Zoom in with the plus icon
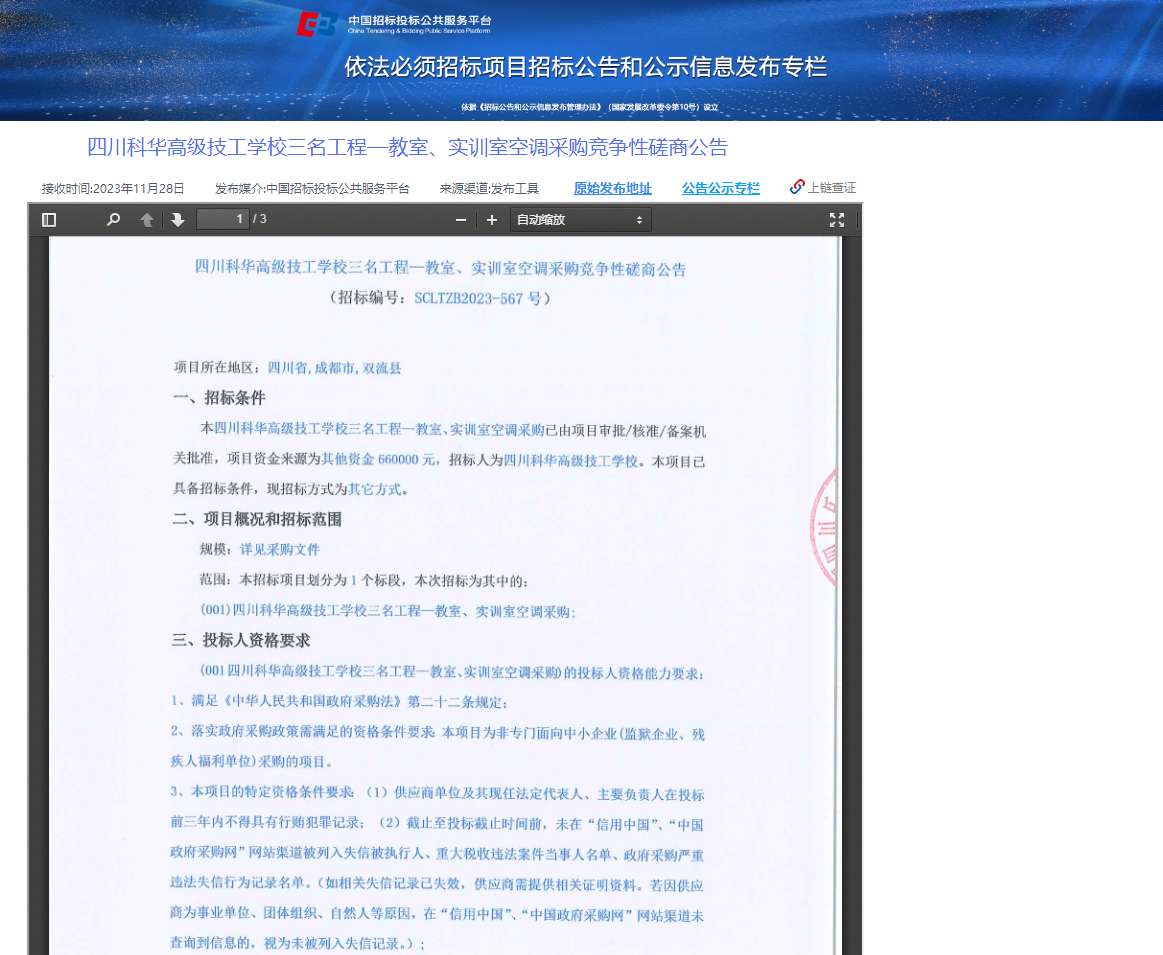Screen dimensions: 1163x955 pyautogui.click(x=492, y=219)
